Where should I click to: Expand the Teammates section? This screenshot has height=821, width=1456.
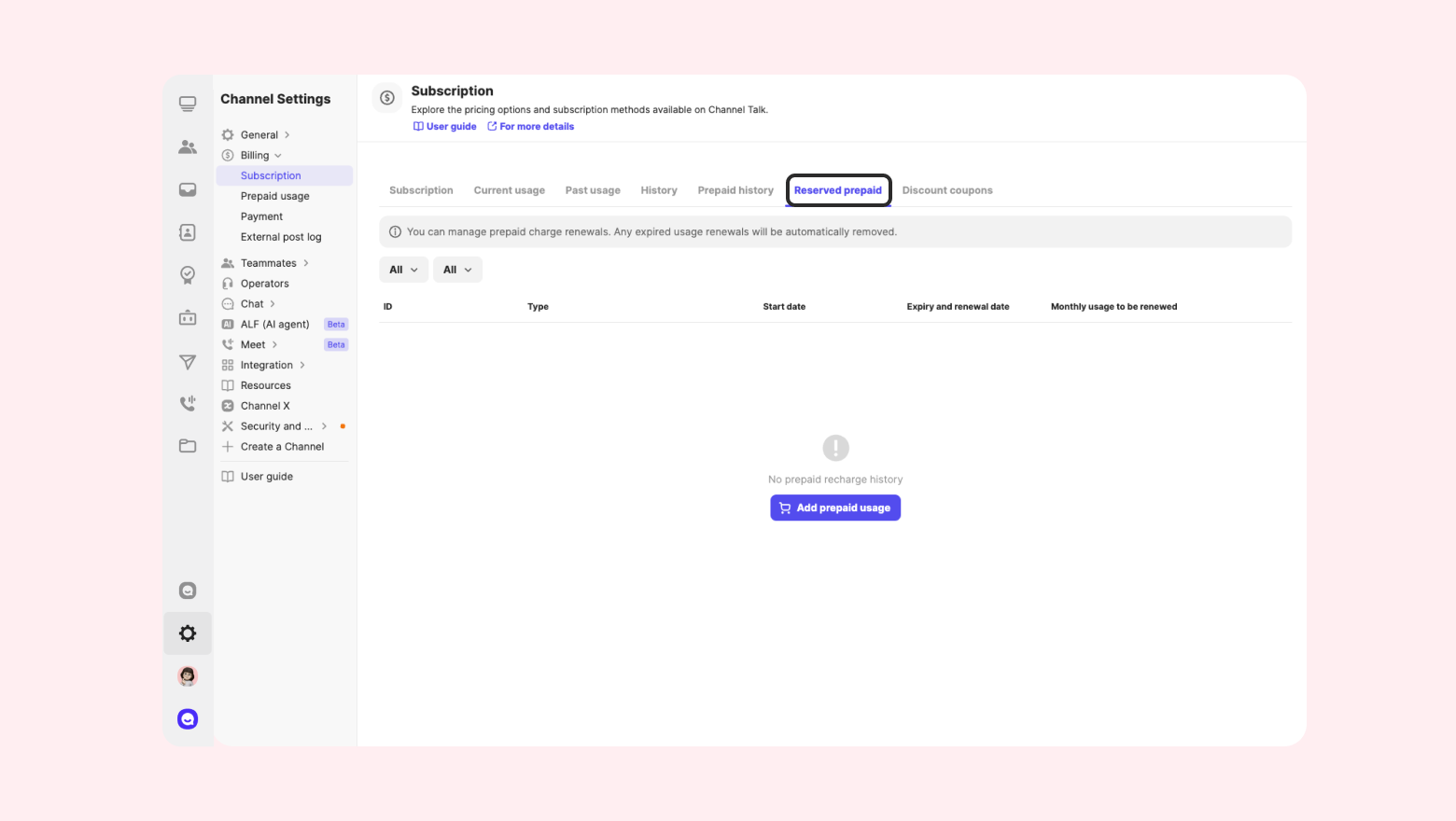coord(269,263)
